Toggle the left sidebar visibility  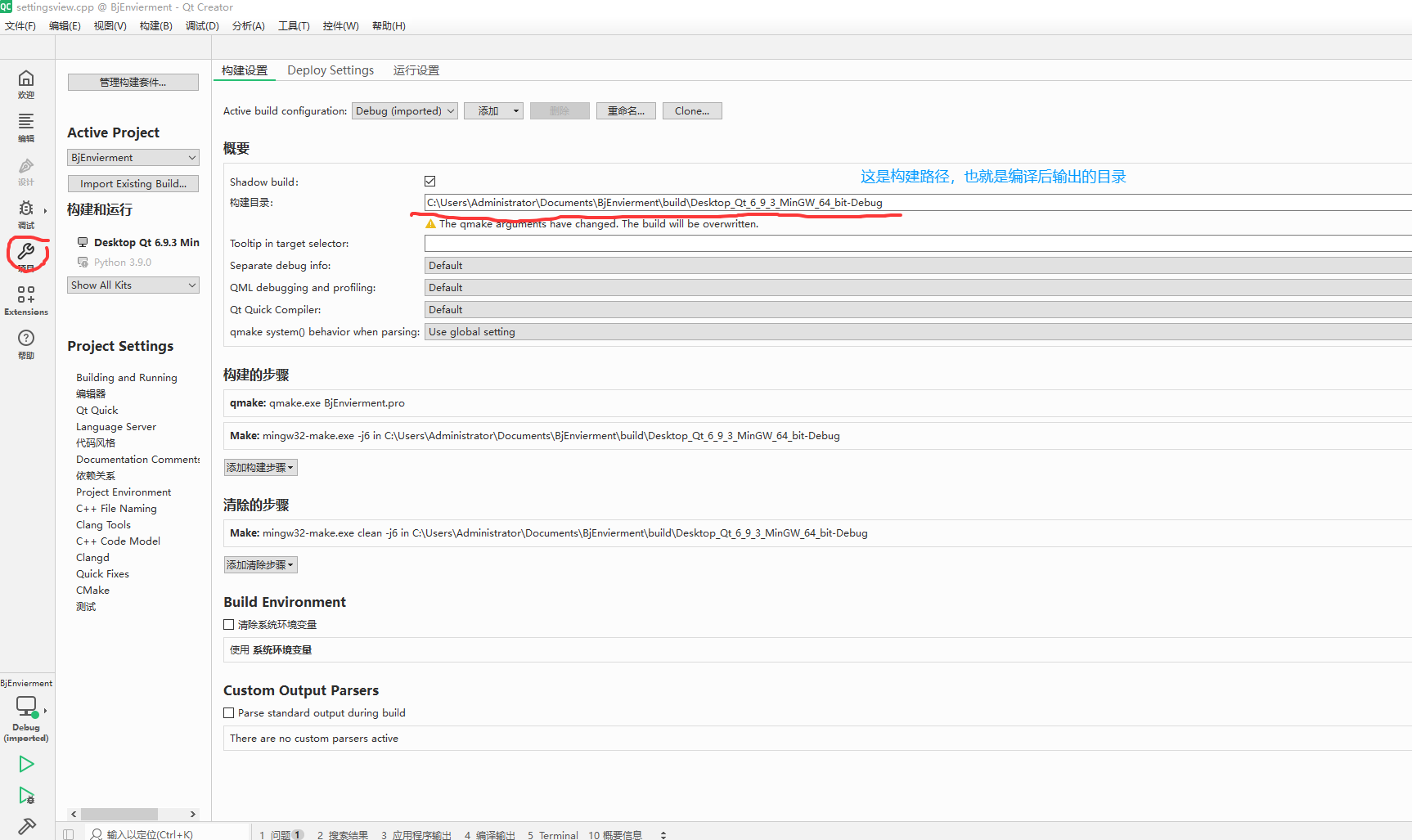click(69, 834)
